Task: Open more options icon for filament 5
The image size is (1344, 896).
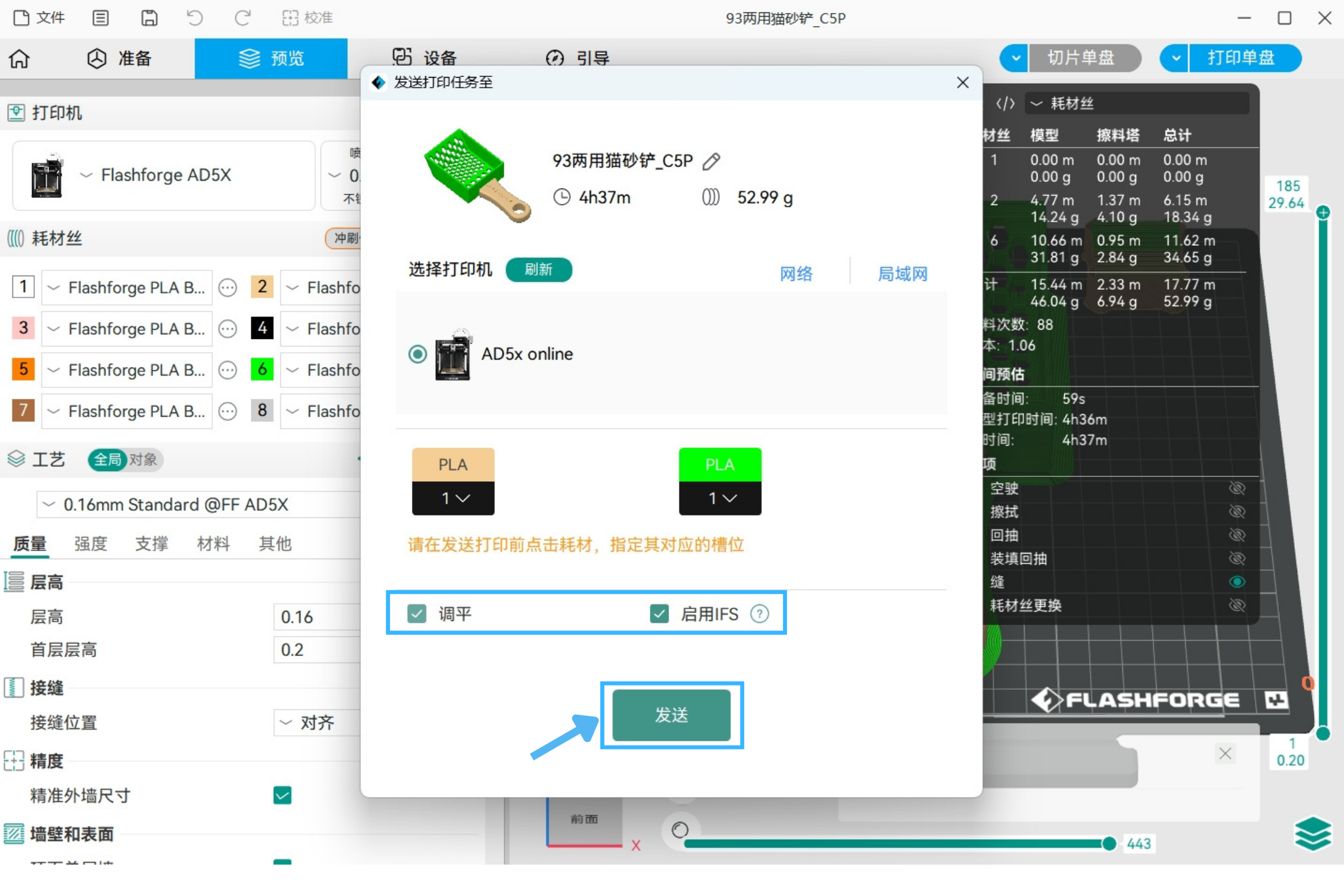Action: (x=228, y=370)
